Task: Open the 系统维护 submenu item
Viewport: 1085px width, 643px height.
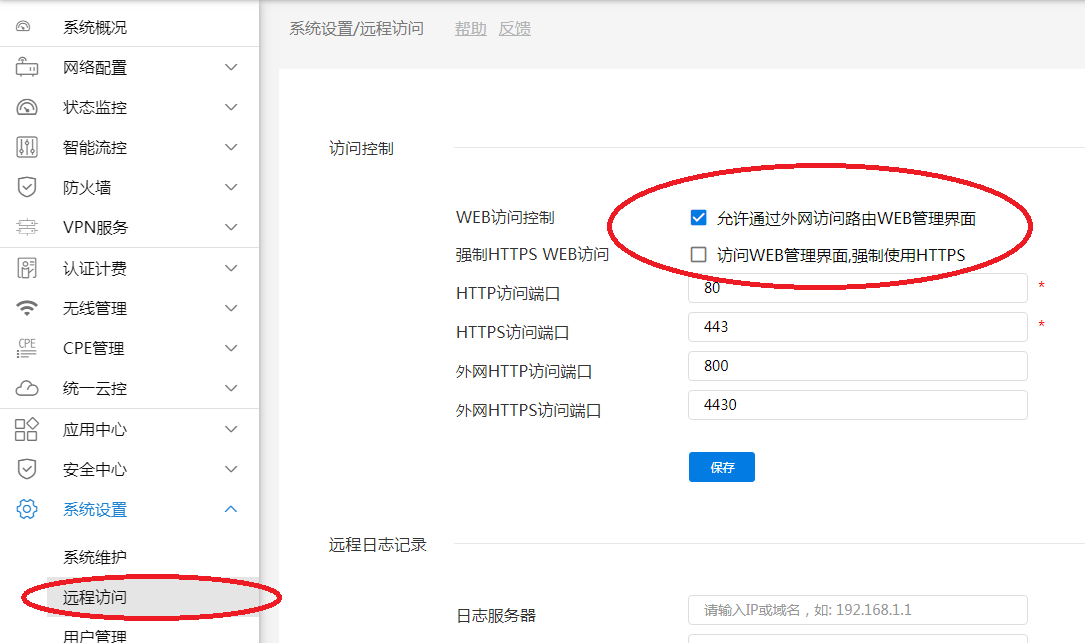Action: click(95, 557)
